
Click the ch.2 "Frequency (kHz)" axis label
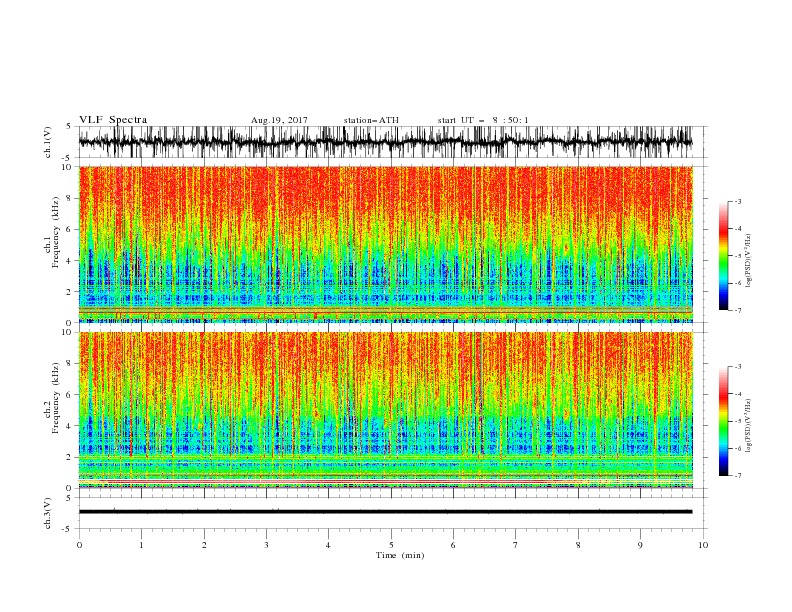click(x=56, y=397)
